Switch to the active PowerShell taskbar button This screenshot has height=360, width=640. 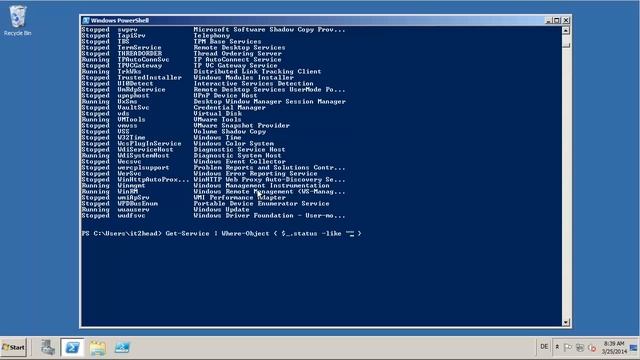click(x=72, y=347)
